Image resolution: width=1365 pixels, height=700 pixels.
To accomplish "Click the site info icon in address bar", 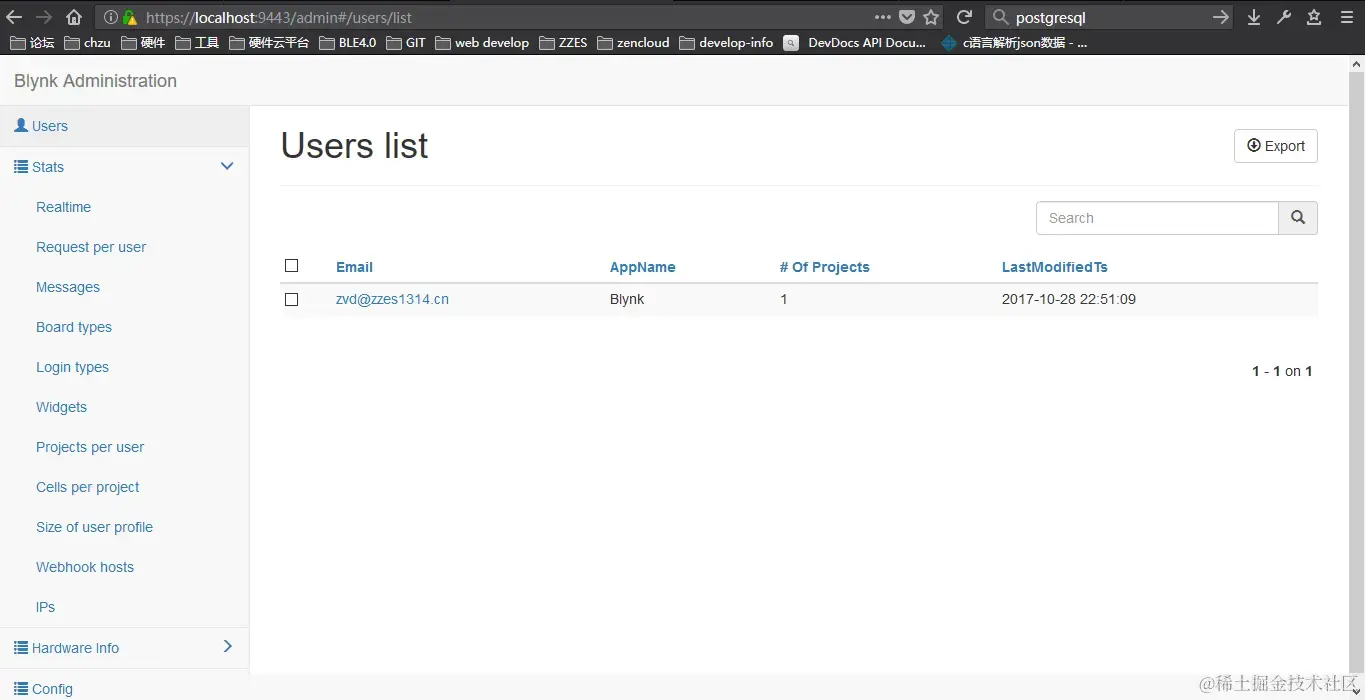I will pos(111,17).
